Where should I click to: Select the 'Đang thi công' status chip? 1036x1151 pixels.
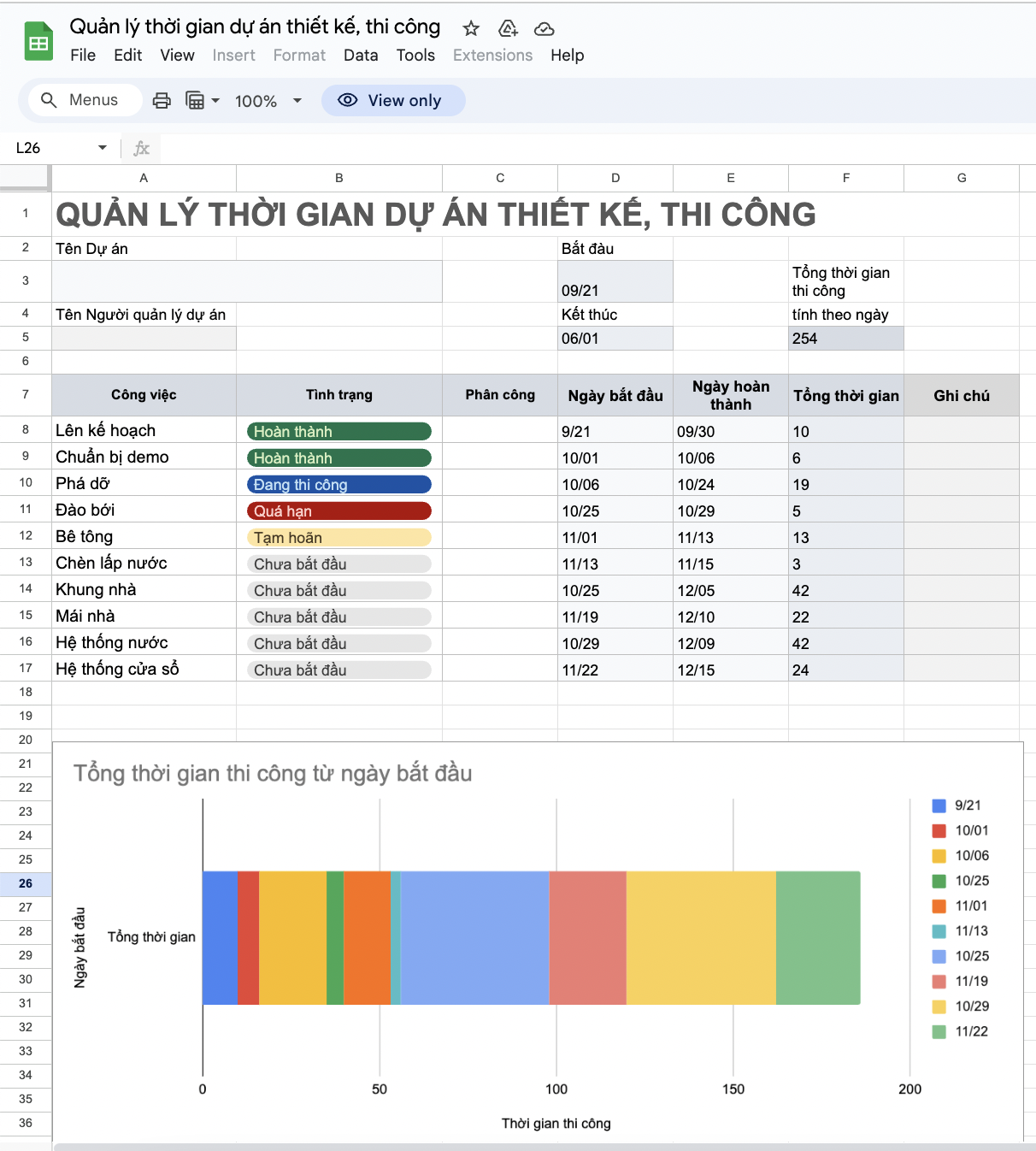tap(338, 485)
